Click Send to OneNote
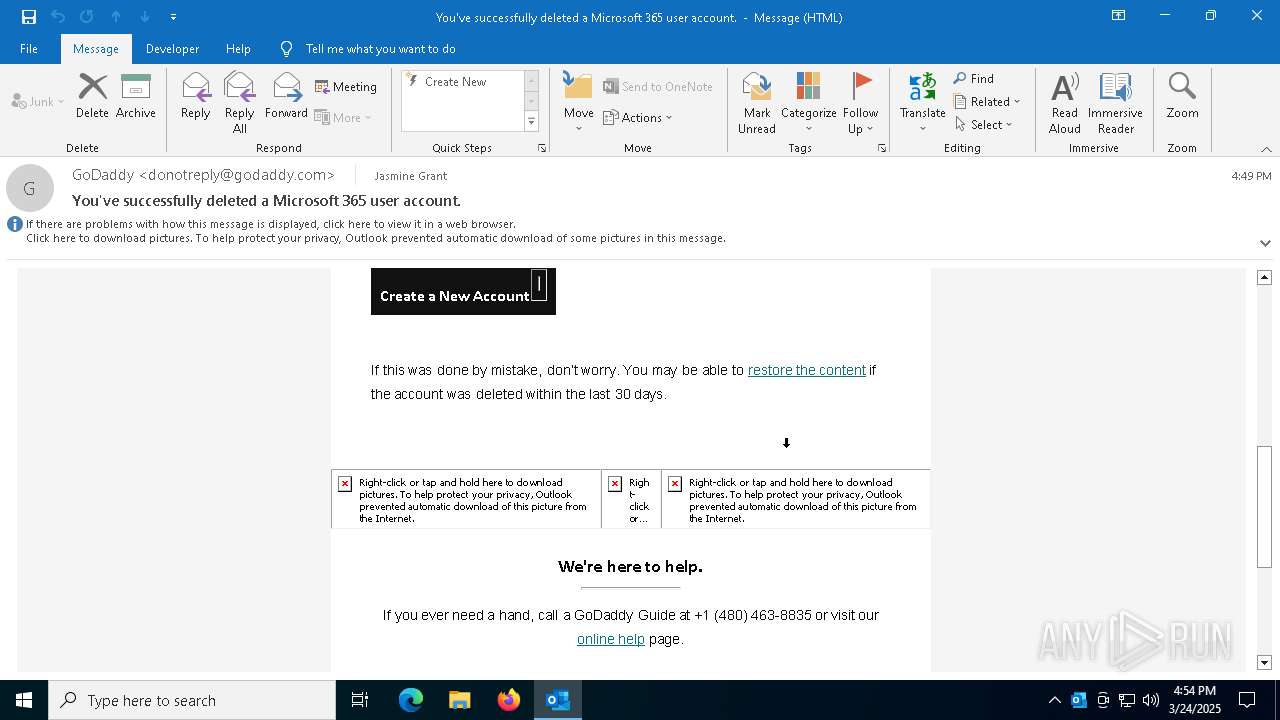1280x720 pixels. click(x=658, y=87)
